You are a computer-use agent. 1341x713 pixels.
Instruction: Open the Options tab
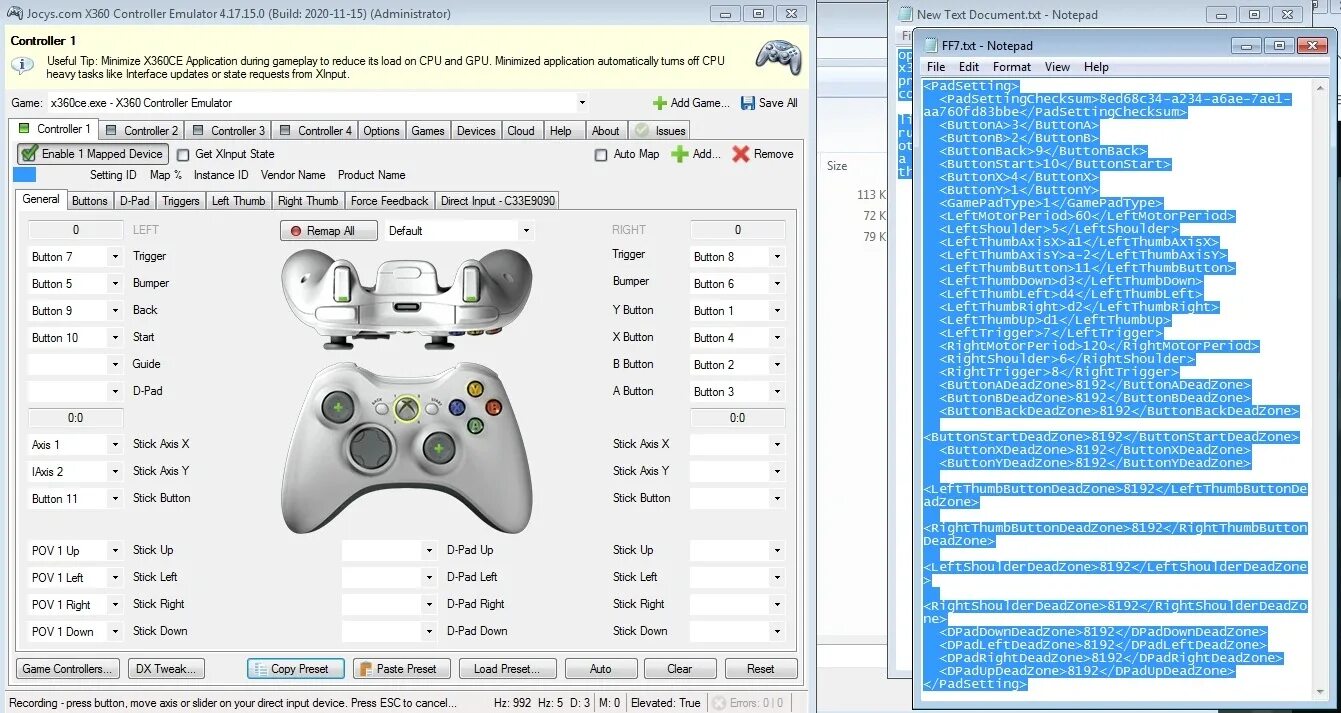click(x=381, y=131)
